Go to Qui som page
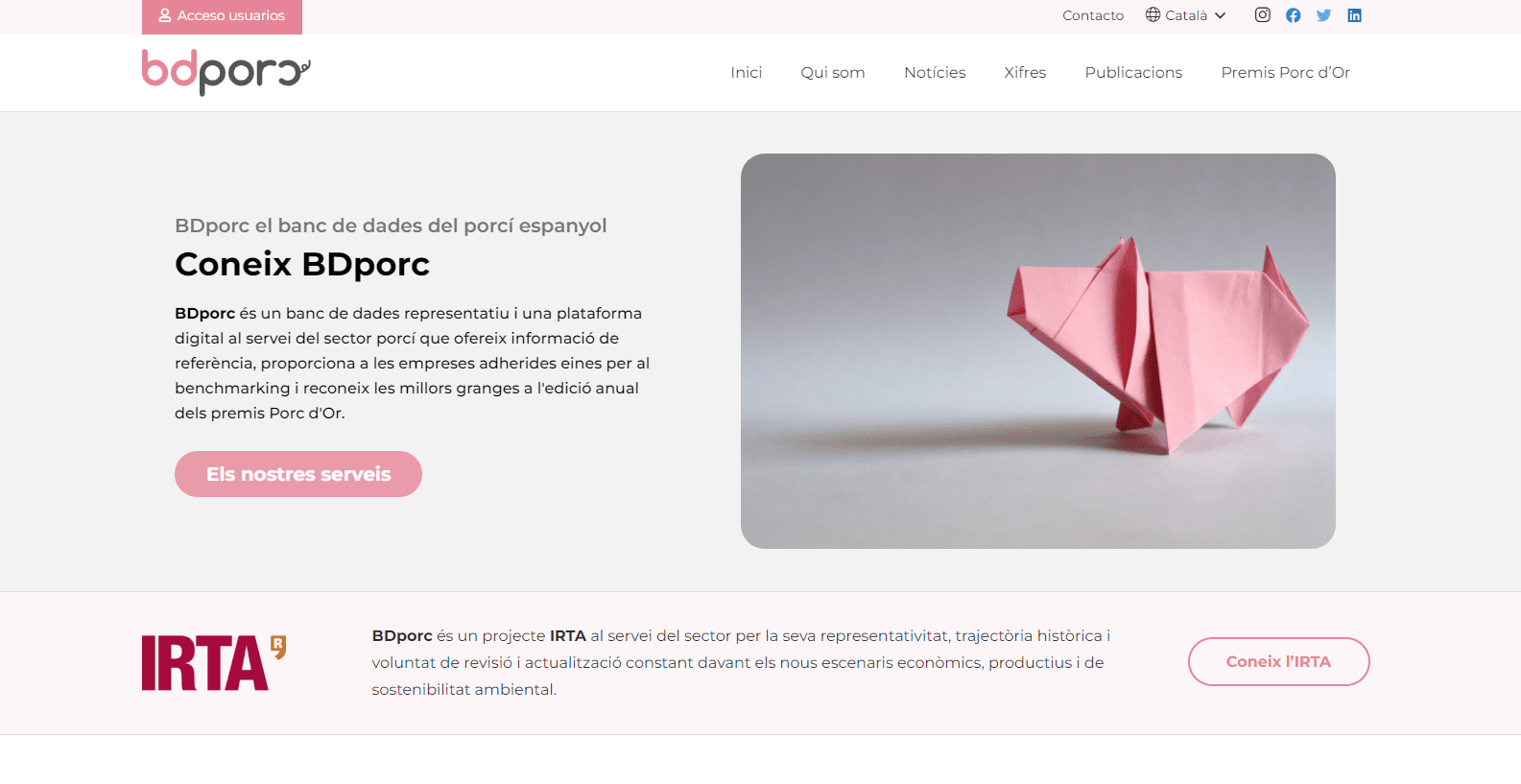The width and height of the screenshot is (1521, 784). 833,73
